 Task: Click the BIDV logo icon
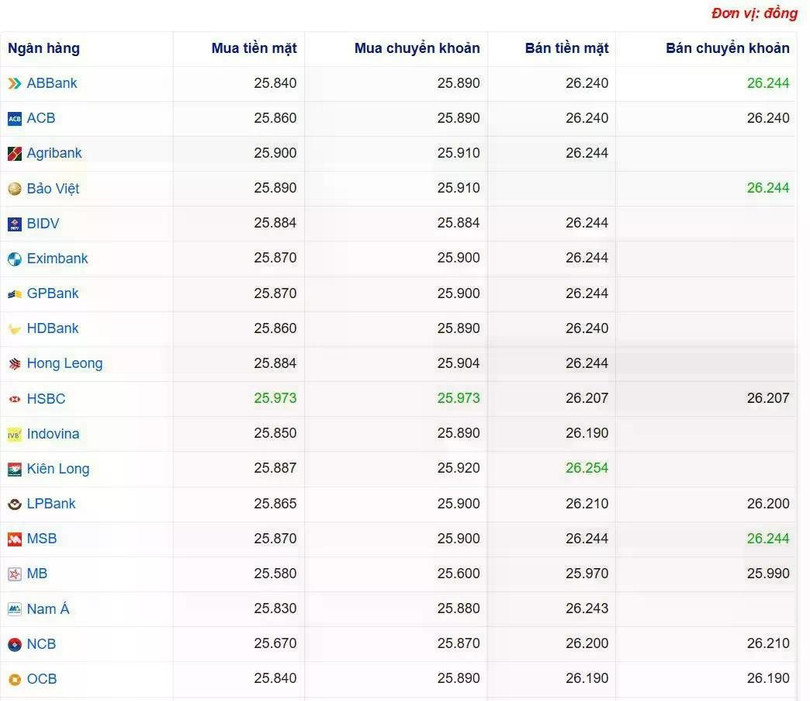(14, 224)
